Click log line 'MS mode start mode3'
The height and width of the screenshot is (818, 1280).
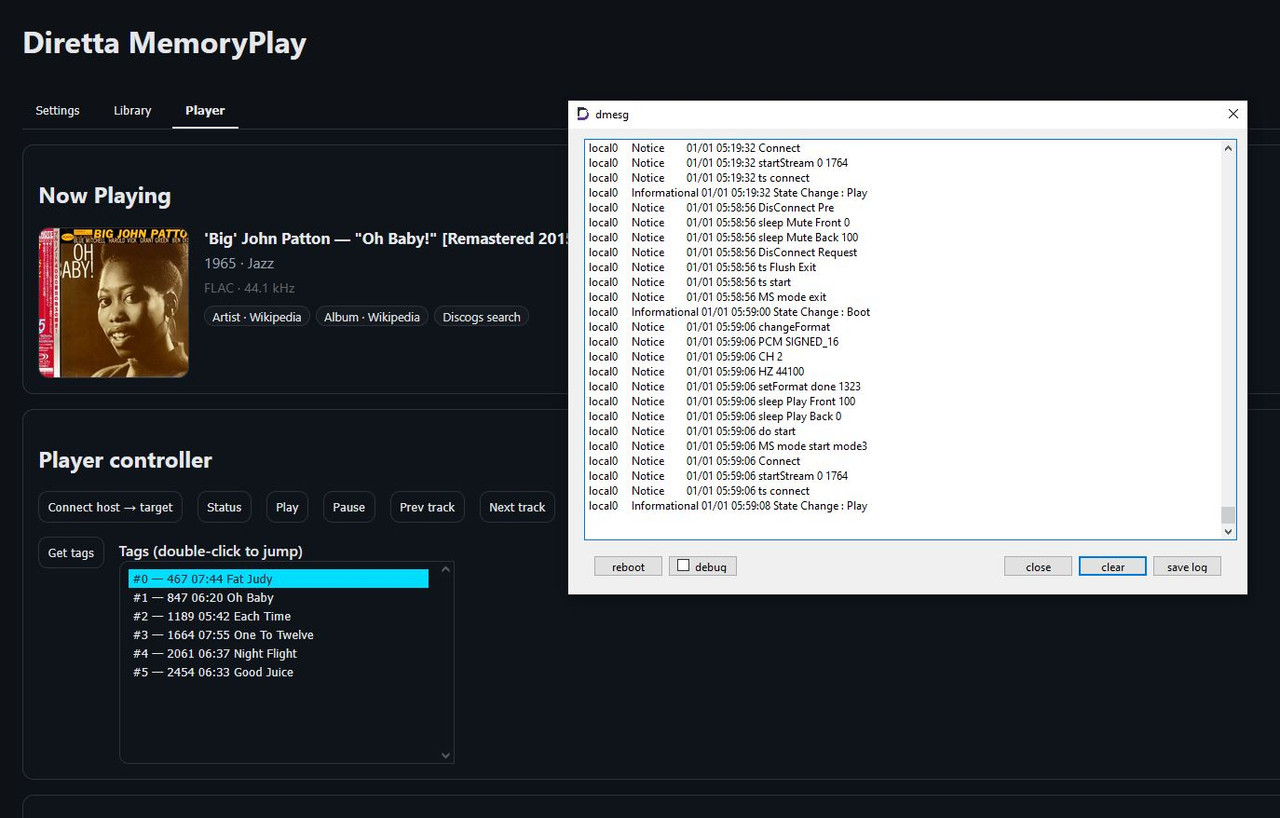click(727, 446)
